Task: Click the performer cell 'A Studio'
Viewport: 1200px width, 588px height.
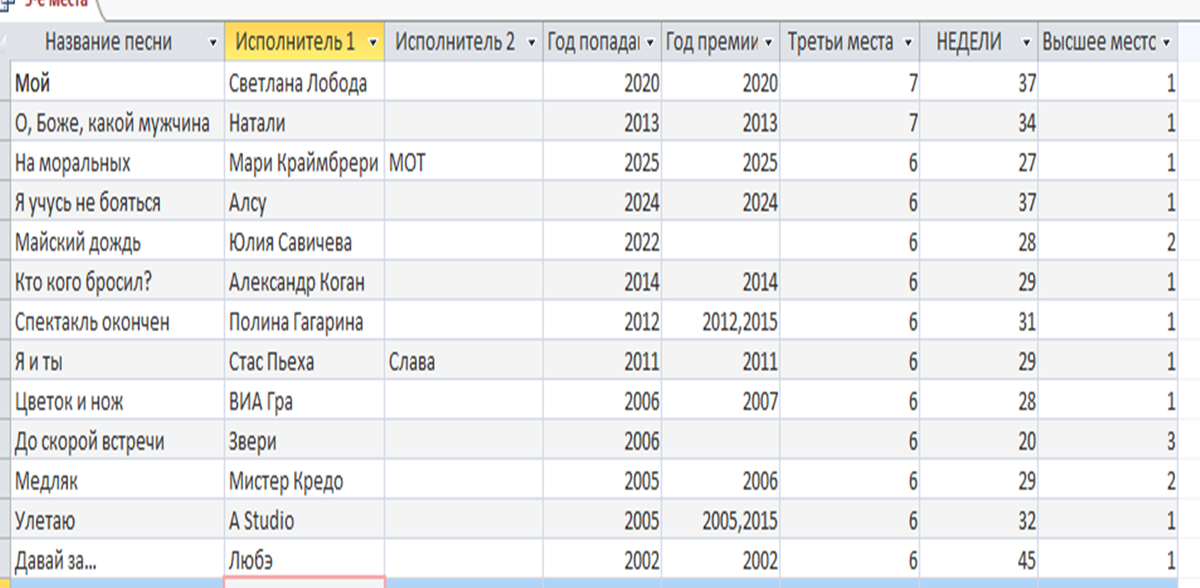Action: (x=305, y=520)
